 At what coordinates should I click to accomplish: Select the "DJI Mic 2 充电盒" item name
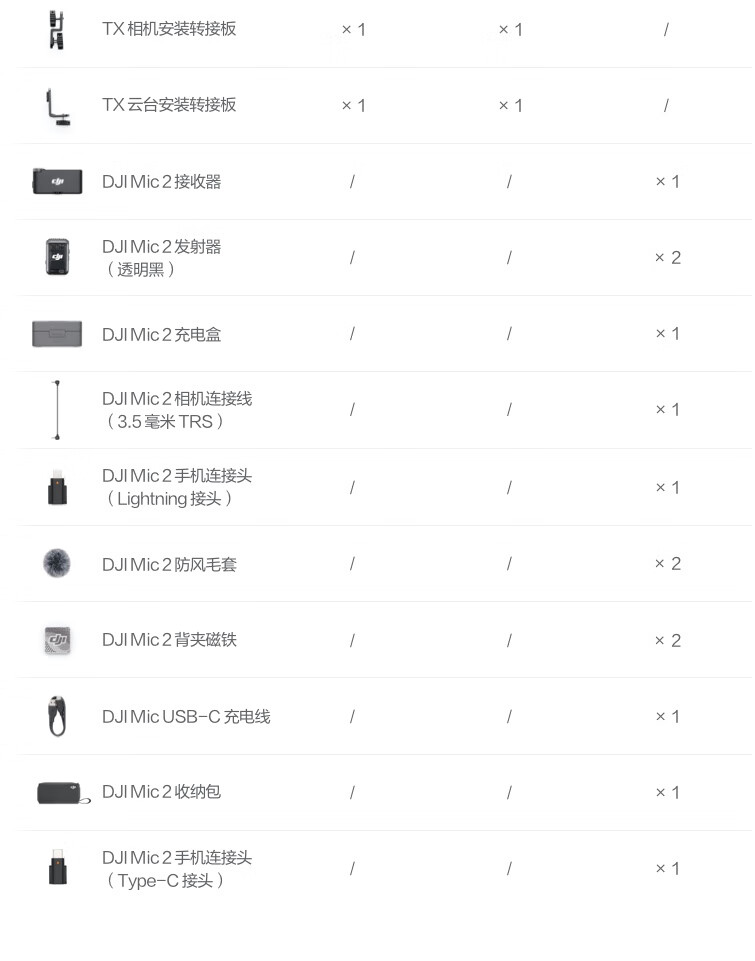point(162,335)
